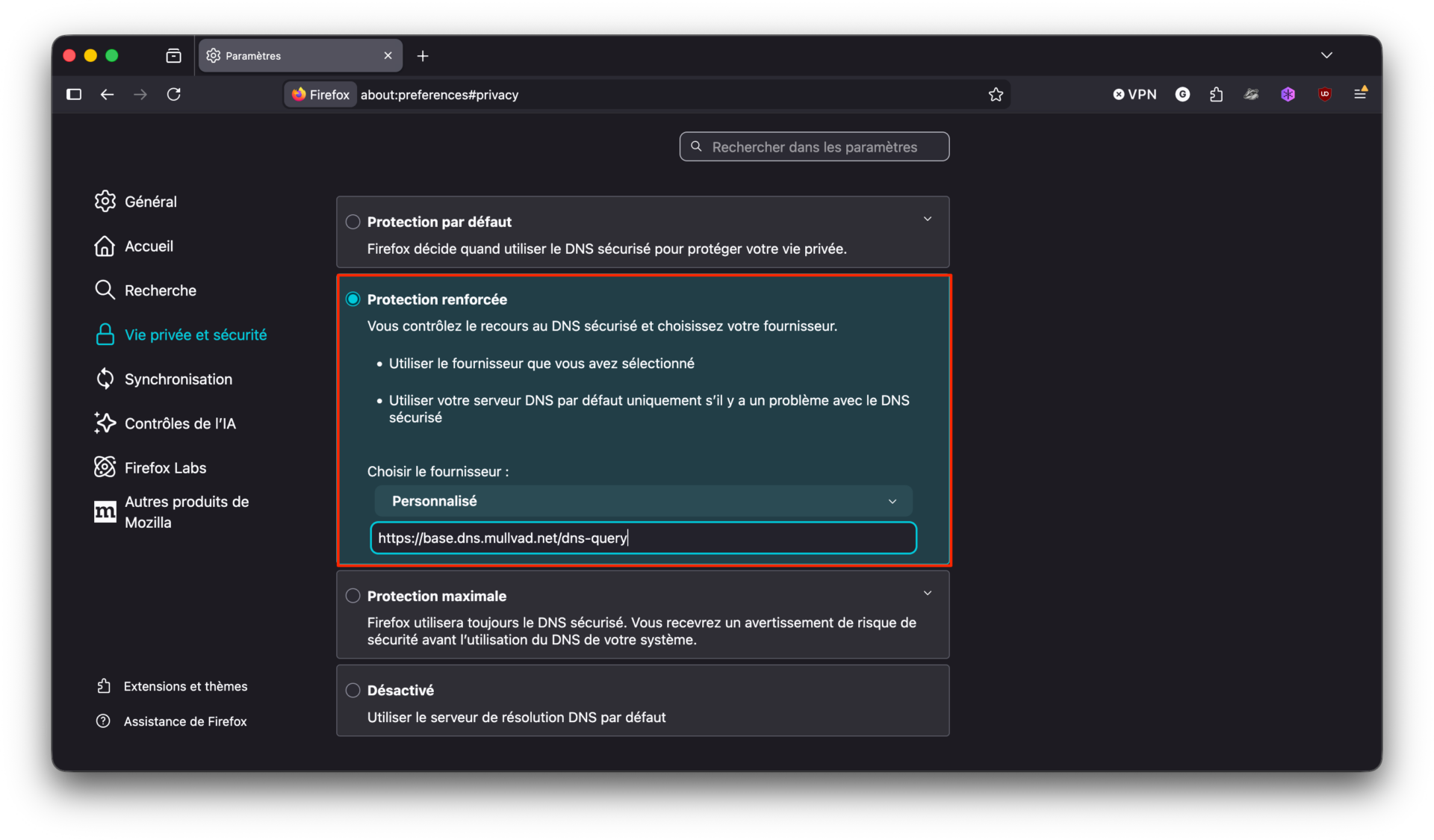Select the Désactivé radio option
The image size is (1434, 840).
click(x=353, y=690)
